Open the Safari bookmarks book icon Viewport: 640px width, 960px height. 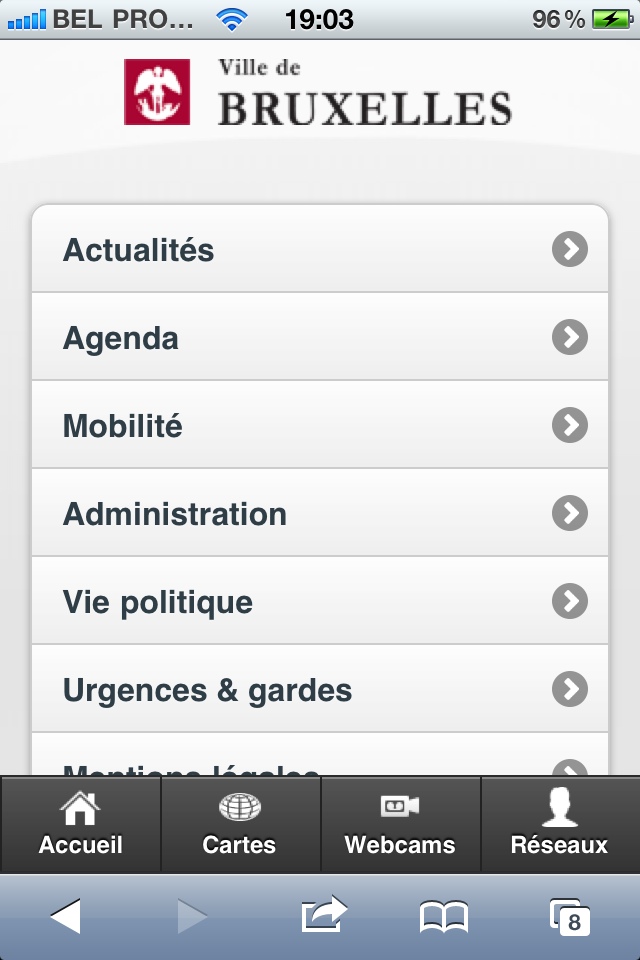tap(443, 917)
